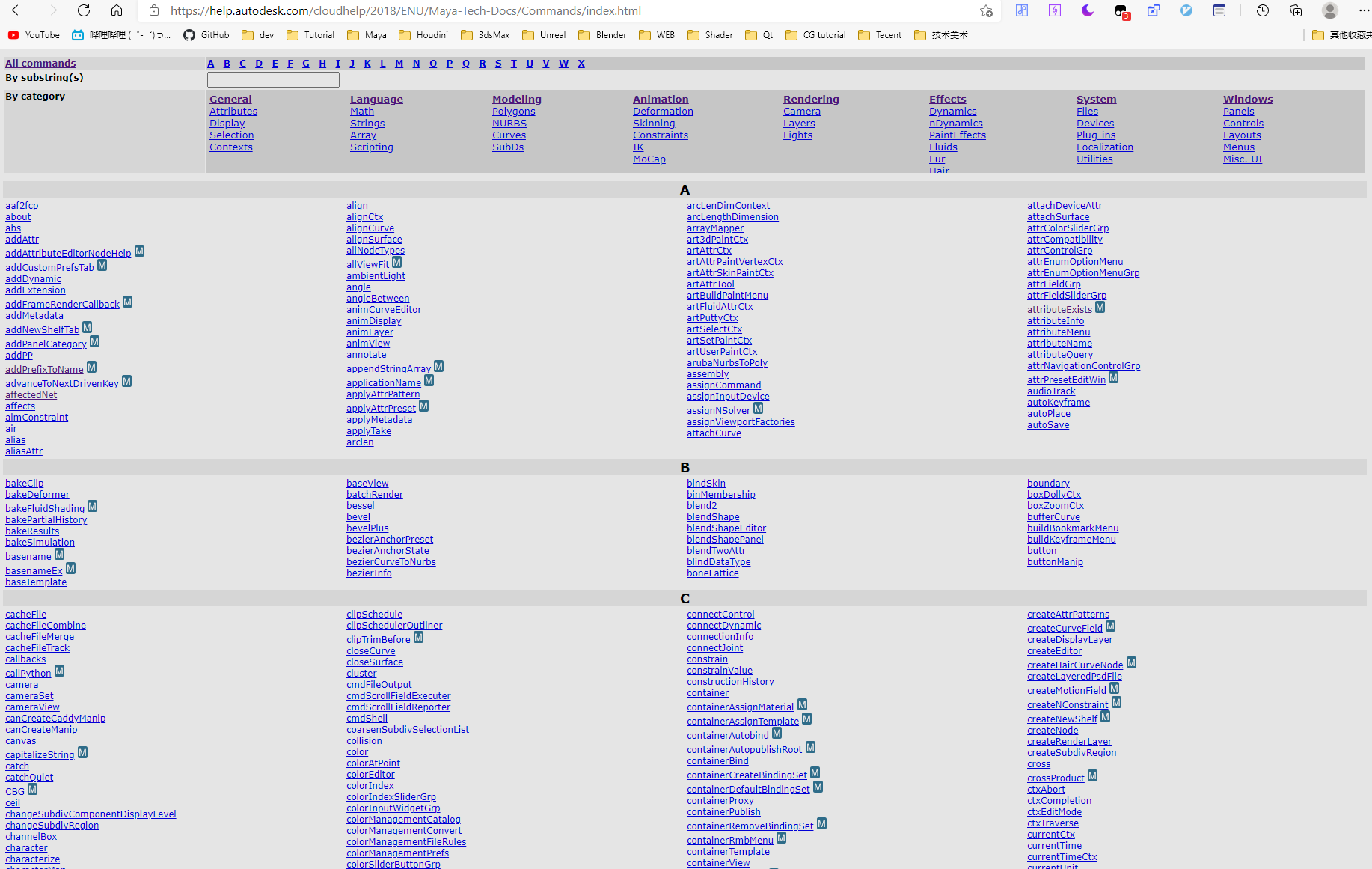Click the All commands link
1372x869 pixels.
click(x=40, y=64)
